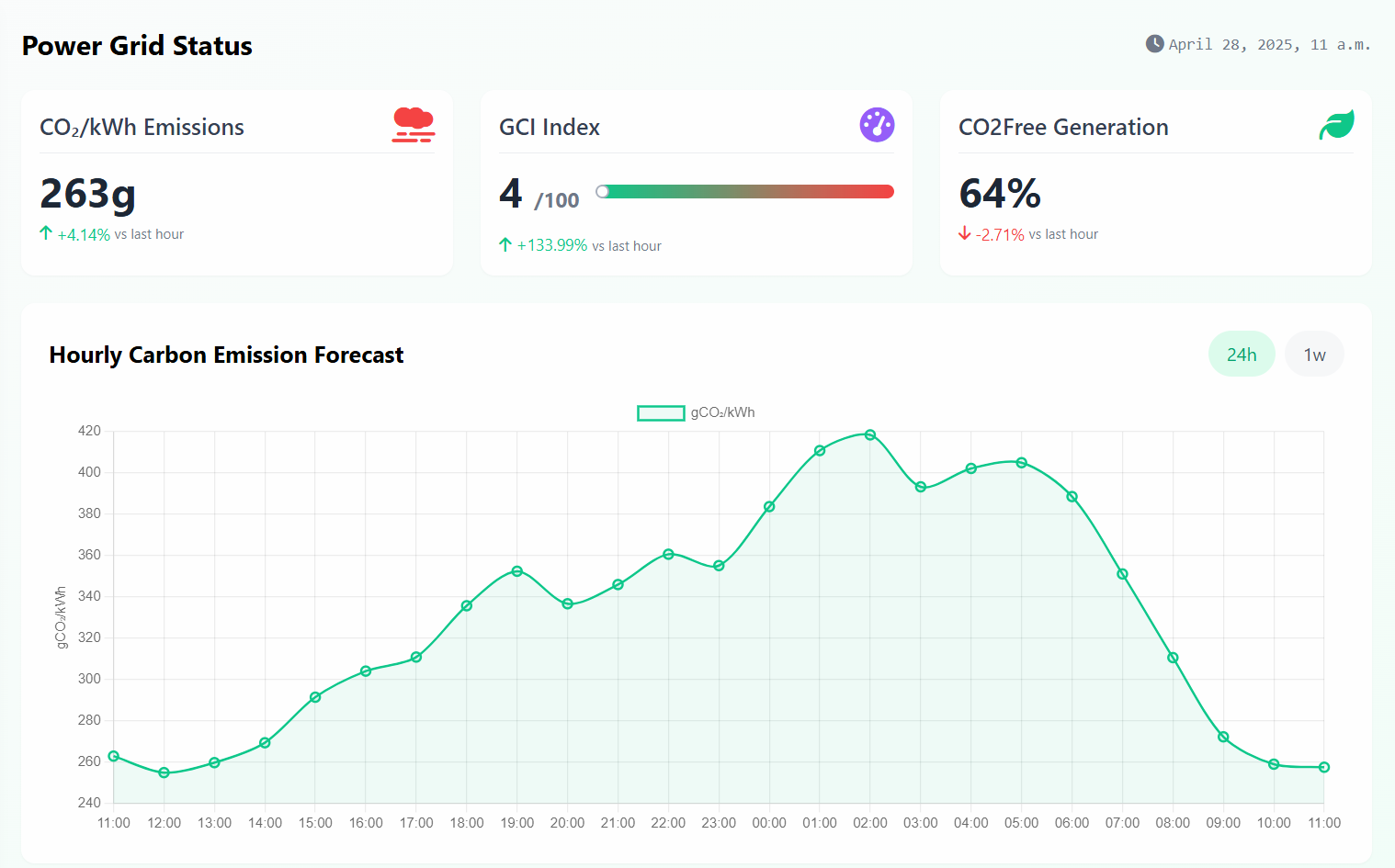This screenshot has height=868, width=1395.
Task: Click the green up arrow next to +133.99%
Action: coord(505,244)
